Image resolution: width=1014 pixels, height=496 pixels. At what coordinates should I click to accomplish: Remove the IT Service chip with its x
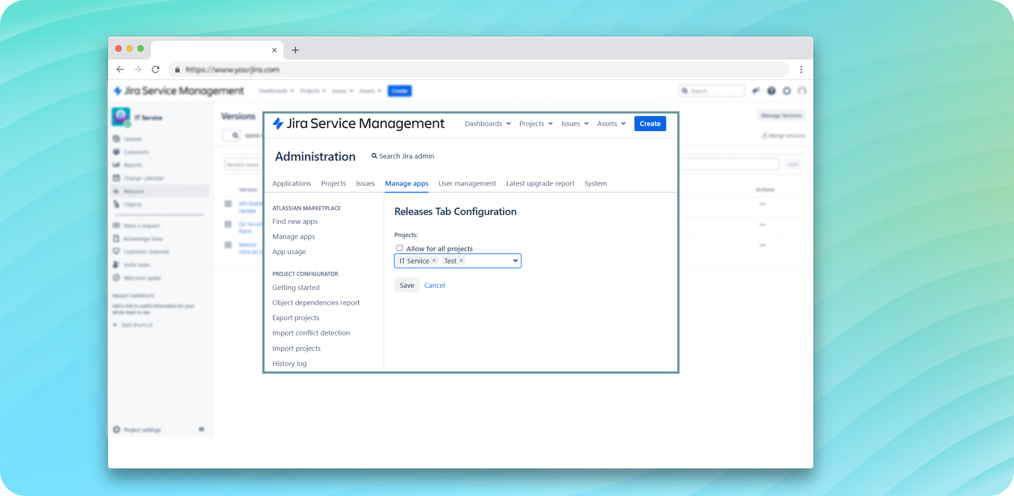coord(434,261)
